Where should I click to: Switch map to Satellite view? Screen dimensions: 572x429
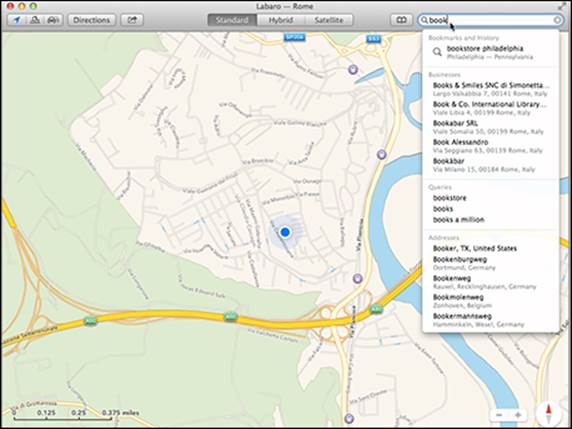click(329, 20)
